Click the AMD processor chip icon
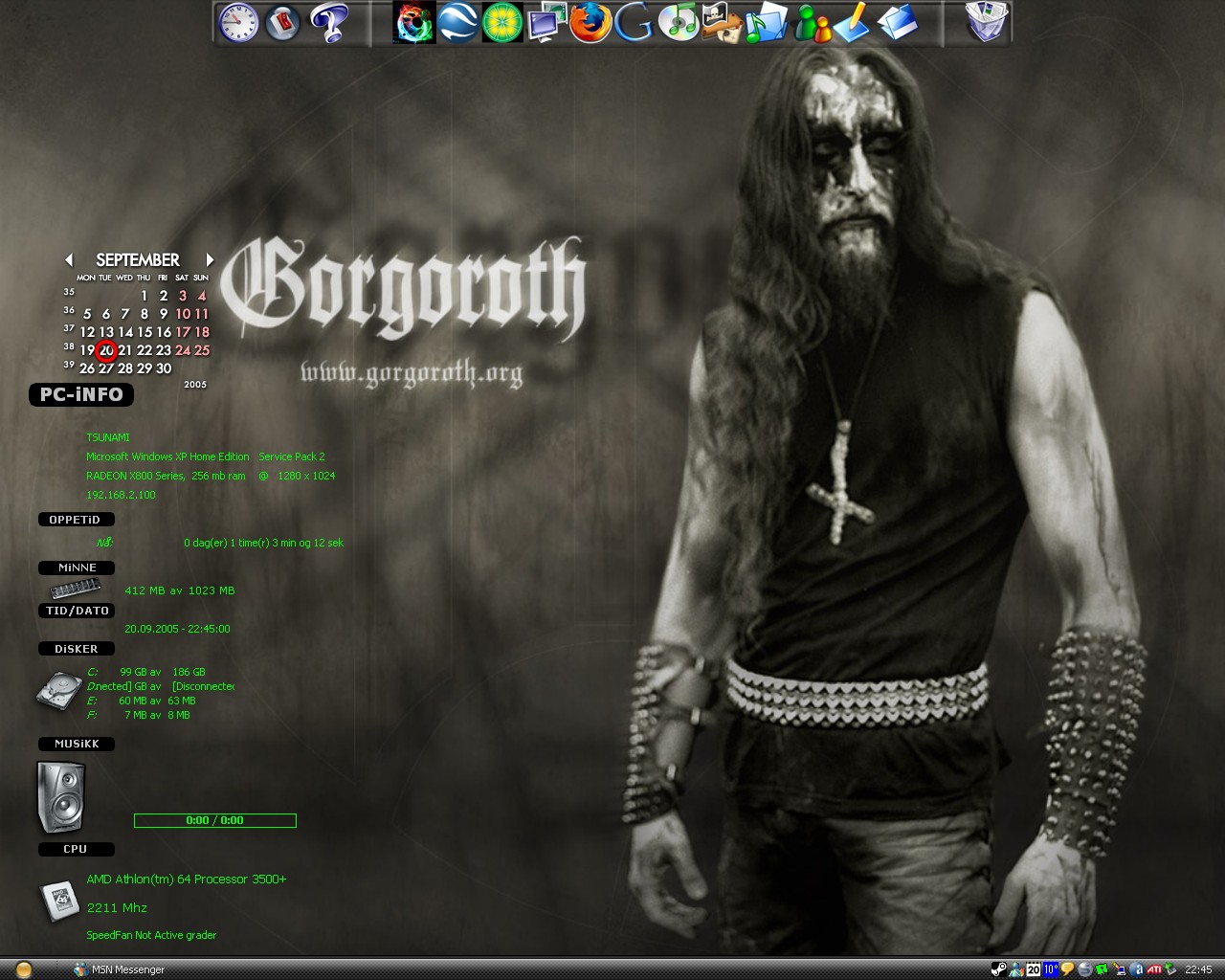The image size is (1225, 980). 59,901
